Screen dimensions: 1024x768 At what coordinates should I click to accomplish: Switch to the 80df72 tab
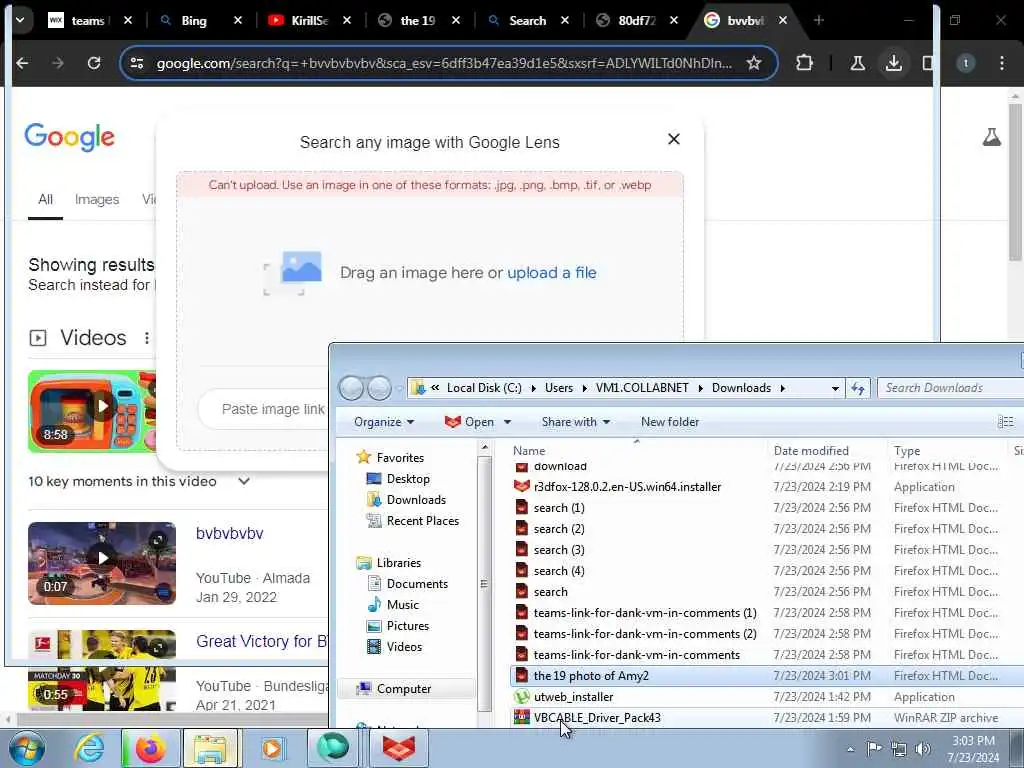(636, 20)
